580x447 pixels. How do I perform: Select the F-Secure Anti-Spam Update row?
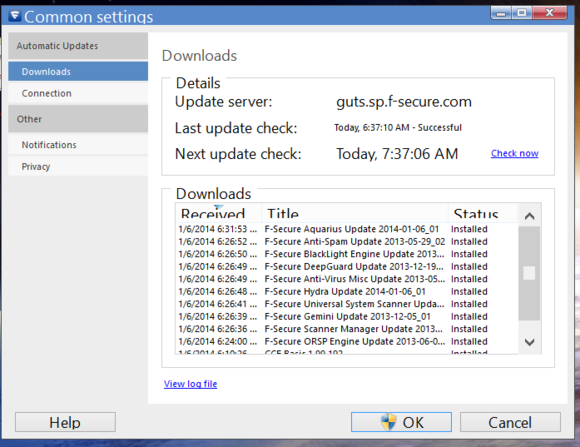[347, 242]
